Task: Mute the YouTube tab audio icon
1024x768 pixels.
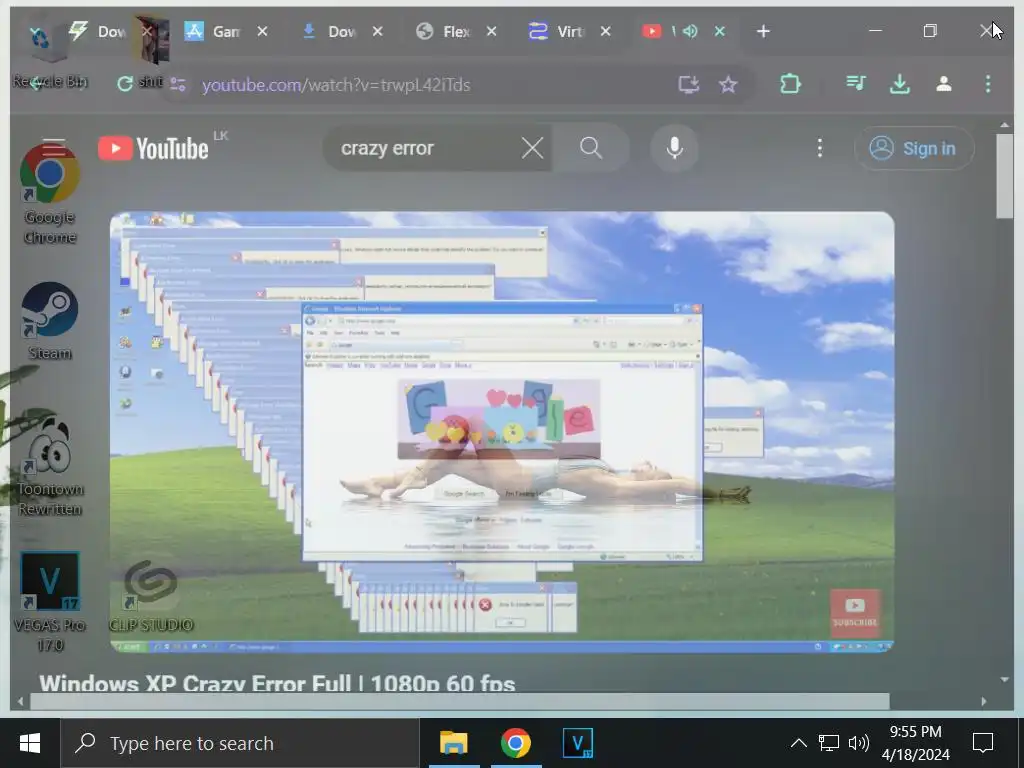Action: (x=690, y=31)
